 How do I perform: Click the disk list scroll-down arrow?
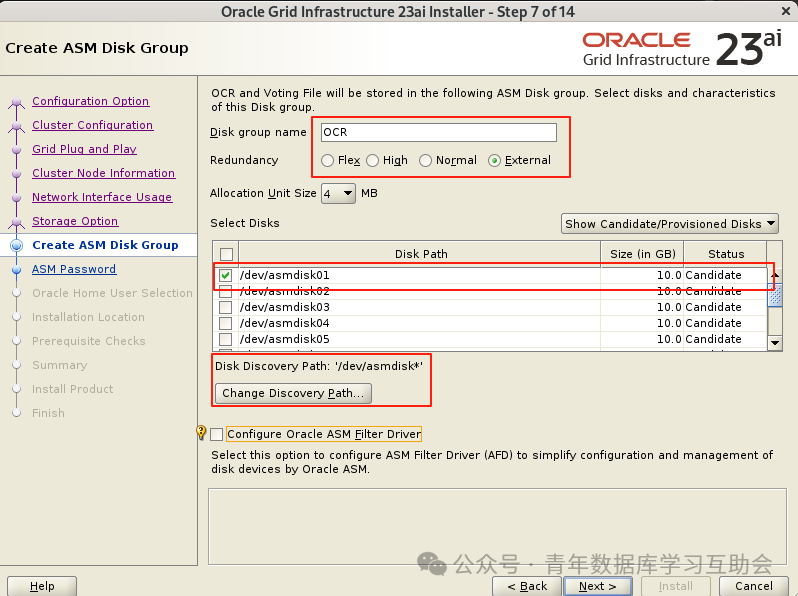(x=775, y=343)
